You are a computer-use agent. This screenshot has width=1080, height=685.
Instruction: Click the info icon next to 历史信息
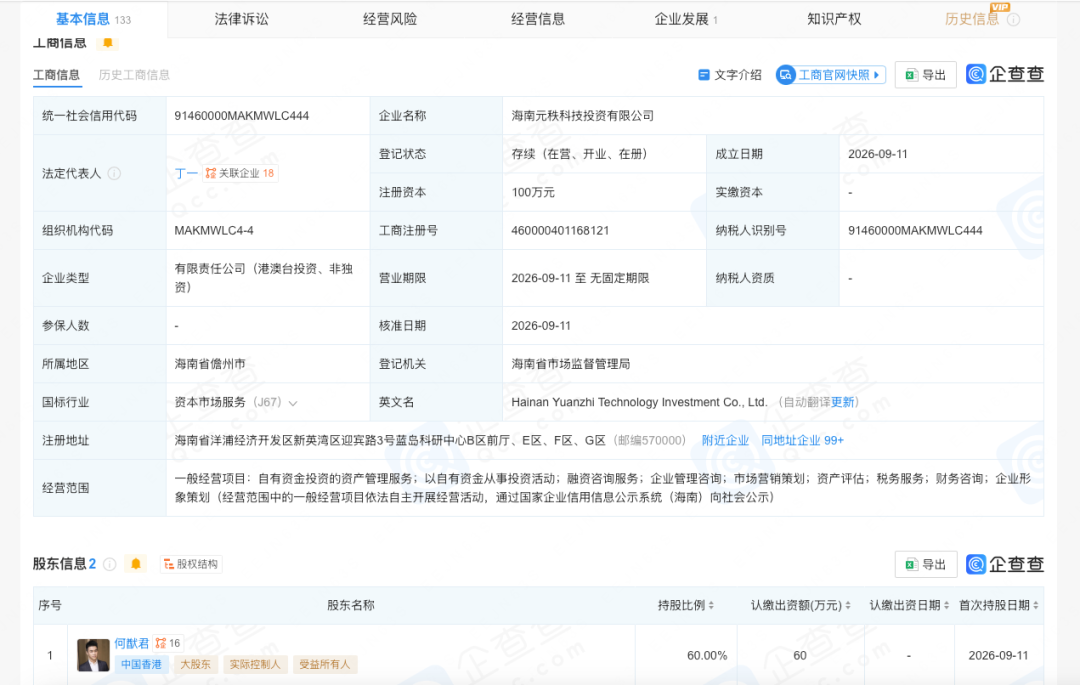1013,20
